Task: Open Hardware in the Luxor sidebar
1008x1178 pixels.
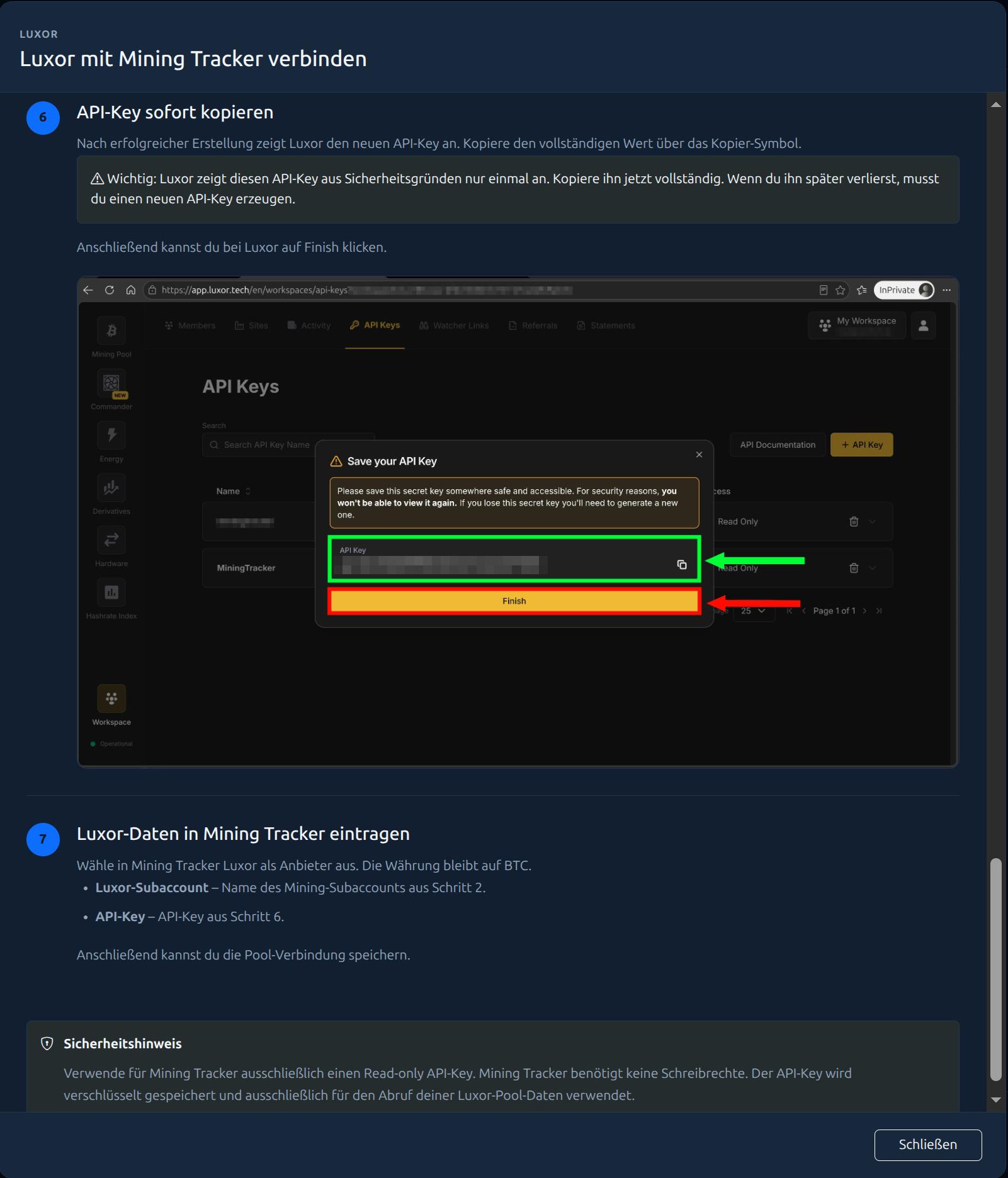Action: (111, 547)
